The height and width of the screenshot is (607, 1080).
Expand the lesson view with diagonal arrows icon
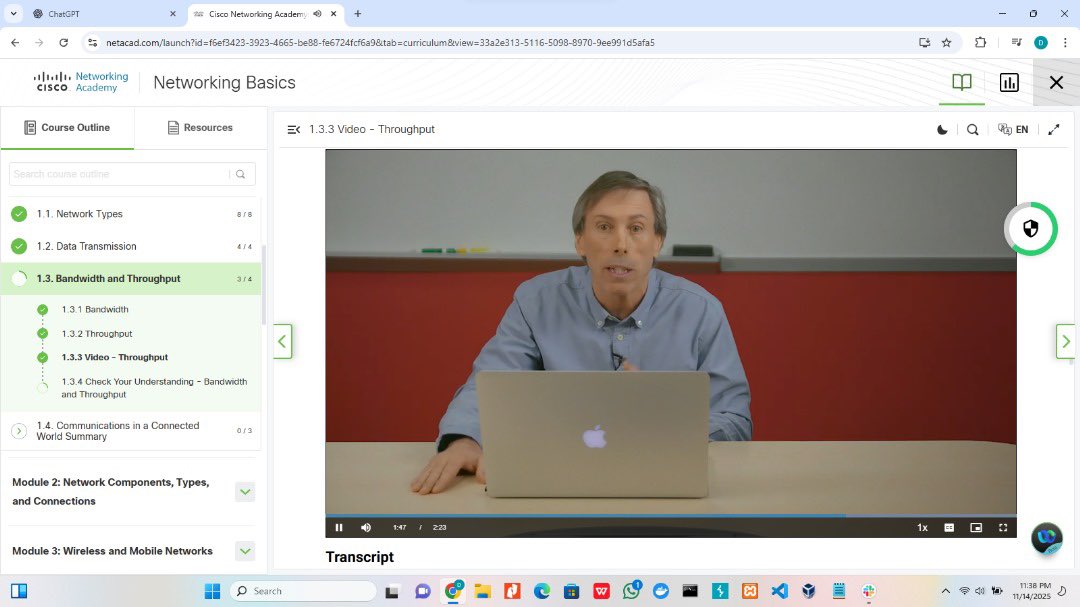coord(1053,129)
